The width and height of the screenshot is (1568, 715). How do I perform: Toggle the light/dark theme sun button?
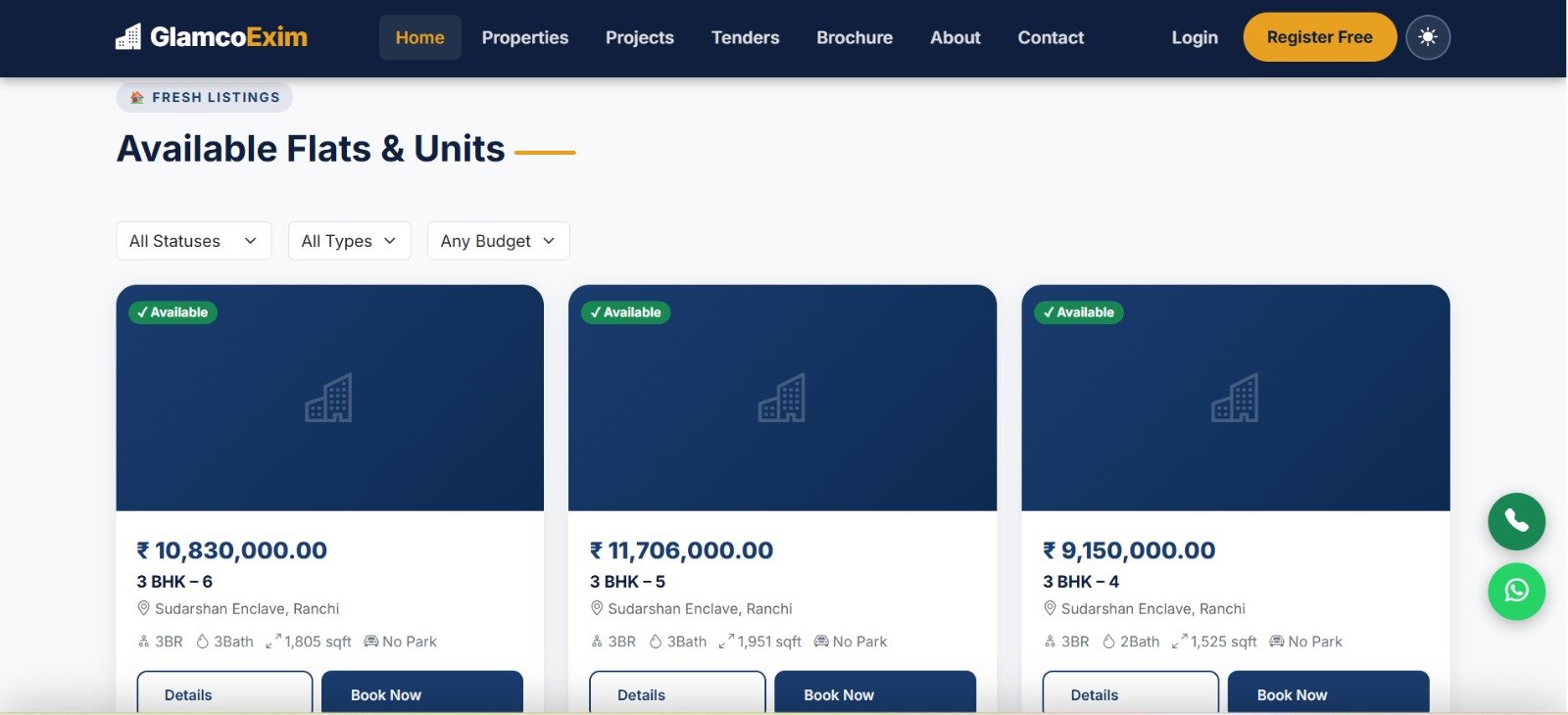tap(1428, 37)
